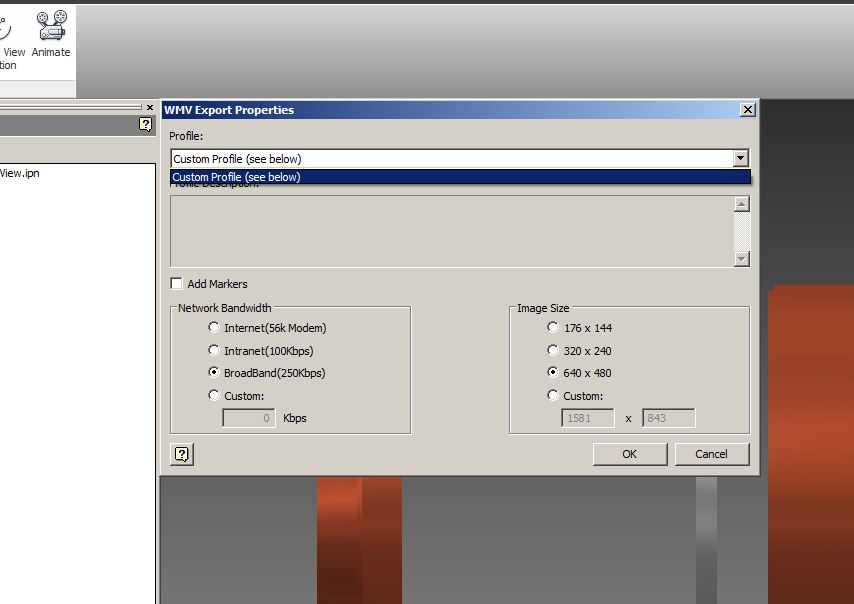Select the BroadBand(250Kbps) bandwidth option
Viewport: 854px width, 604px height.
point(213,372)
